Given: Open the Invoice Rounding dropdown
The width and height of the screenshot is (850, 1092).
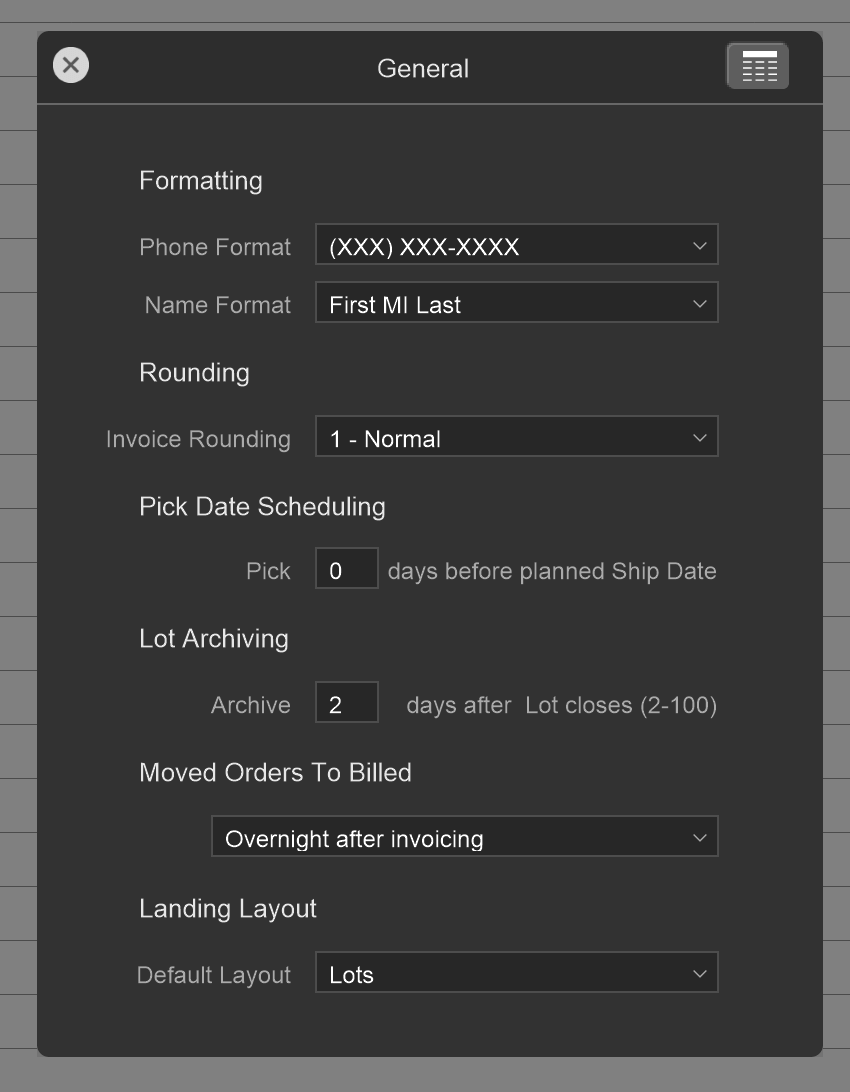Looking at the screenshot, I should click(x=516, y=437).
